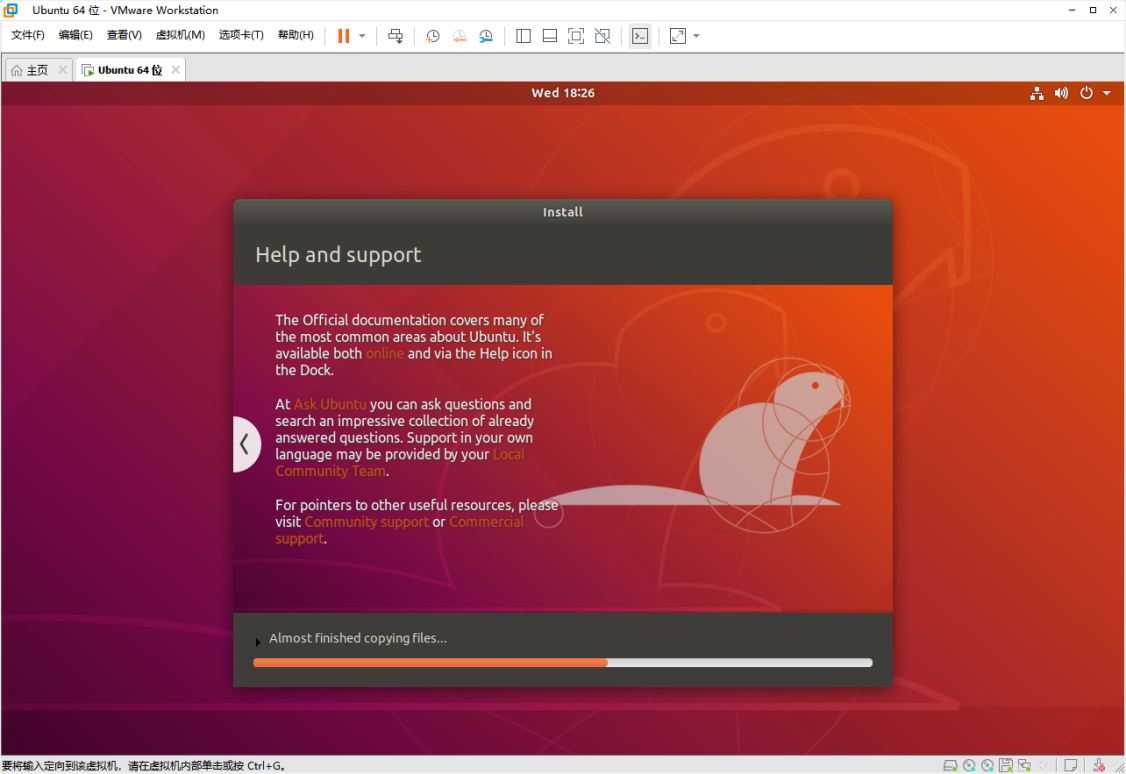Pause the virtual machine with the orange pause button
The width and height of the screenshot is (1126, 774).
[x=343, y=36]
